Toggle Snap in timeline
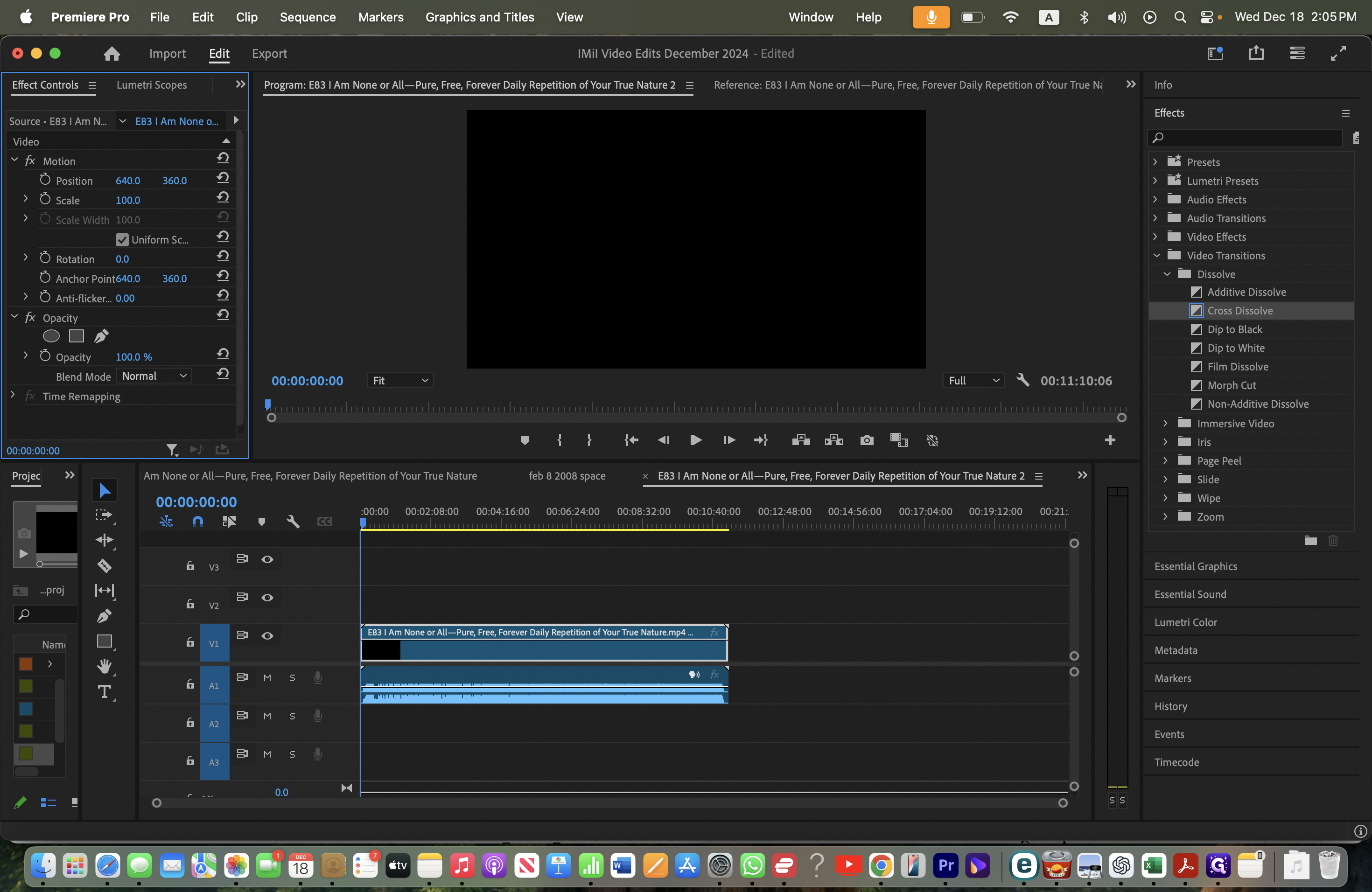1372x892 pixels. pyautogui.click(x=198, y=522)
